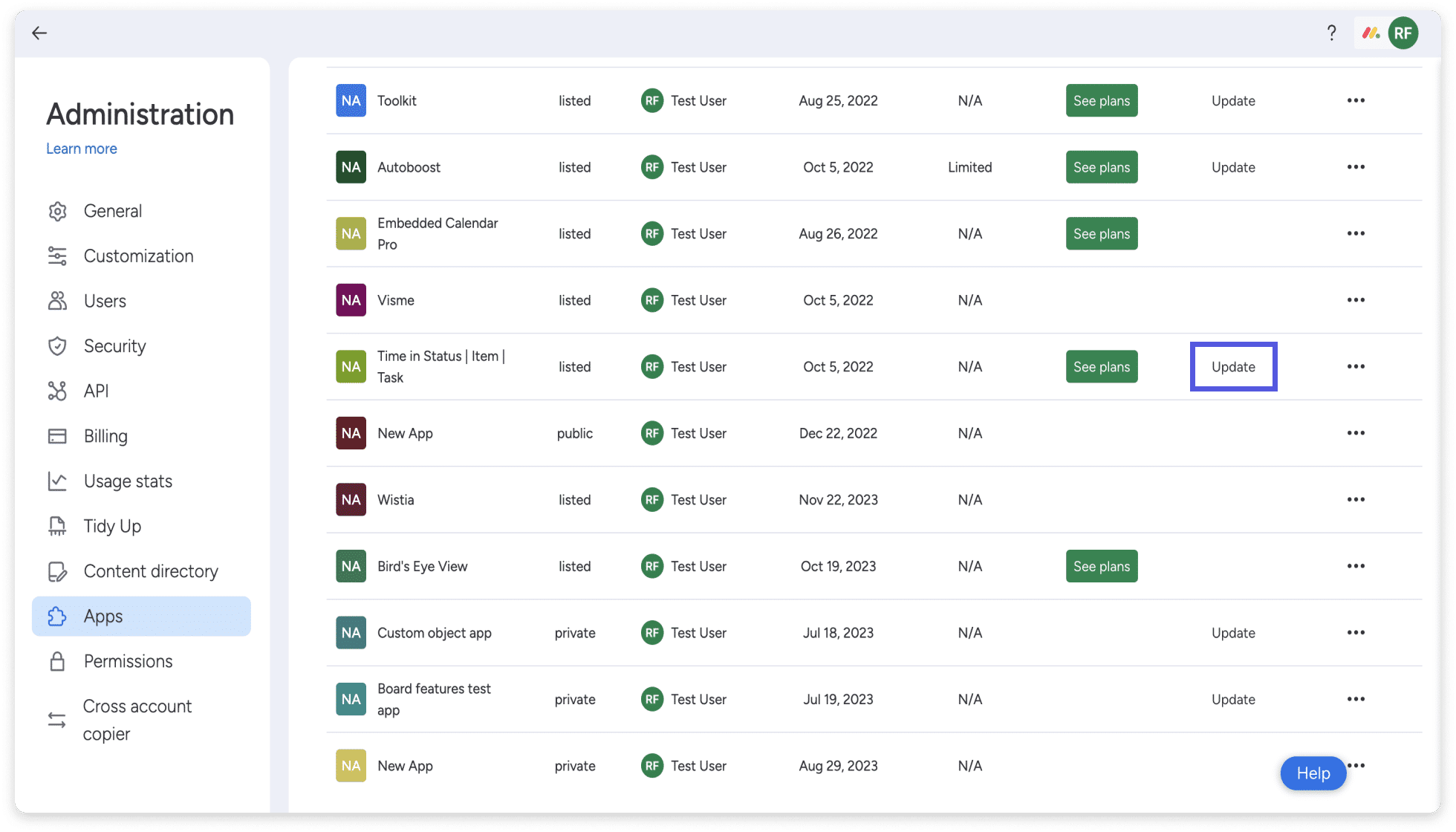Click the Nov 22, 2023 date

pos(838,500)
